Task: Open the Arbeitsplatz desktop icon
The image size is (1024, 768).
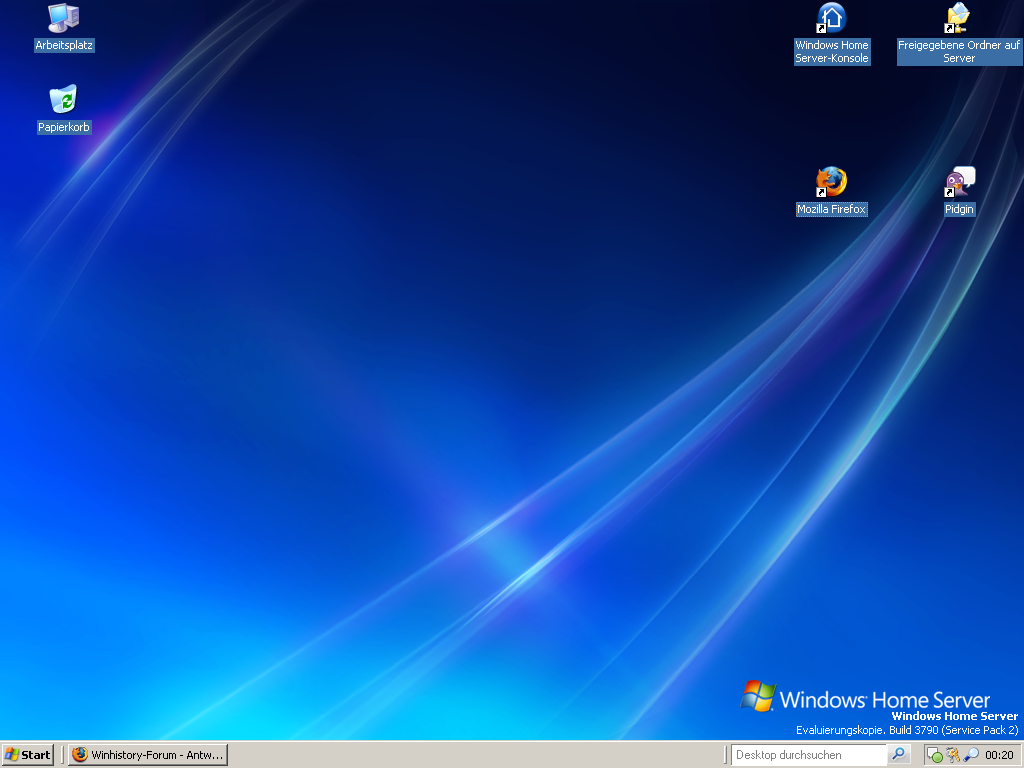Action: (x=64, y=18)
